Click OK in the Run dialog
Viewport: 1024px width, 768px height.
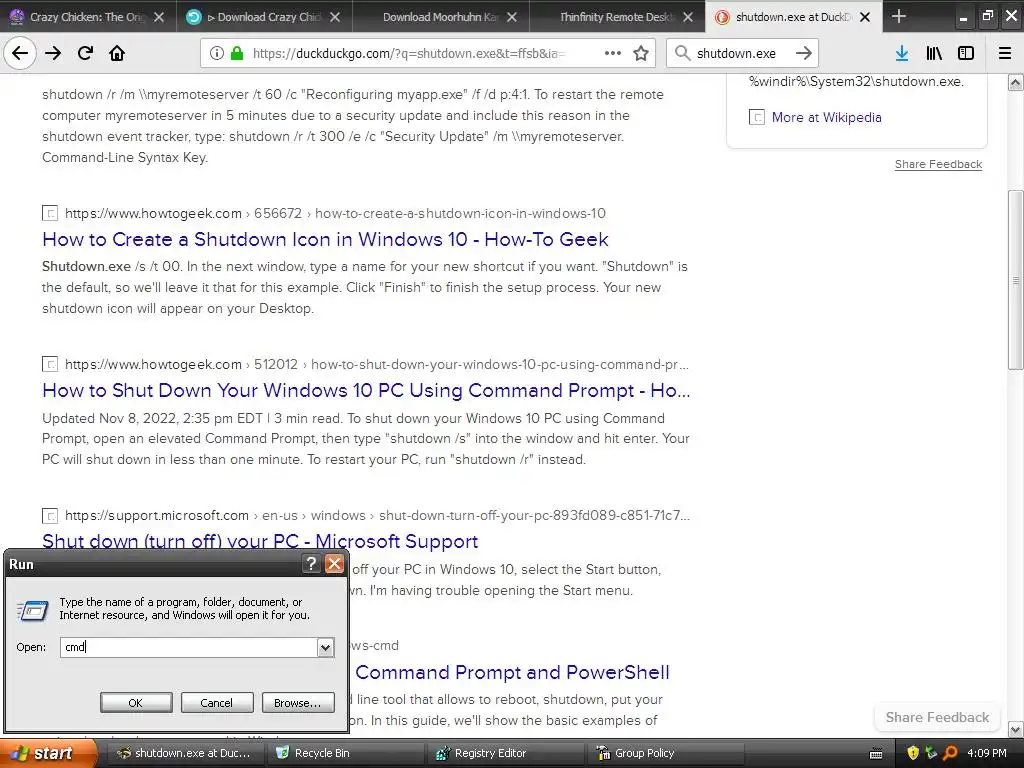click(x=136, y=703)
